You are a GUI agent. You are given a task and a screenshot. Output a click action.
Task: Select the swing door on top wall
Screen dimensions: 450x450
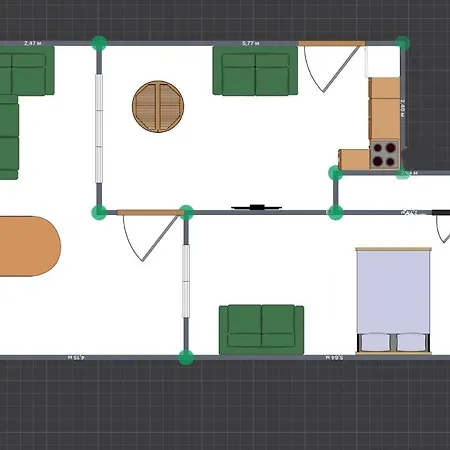coord(332,67)
